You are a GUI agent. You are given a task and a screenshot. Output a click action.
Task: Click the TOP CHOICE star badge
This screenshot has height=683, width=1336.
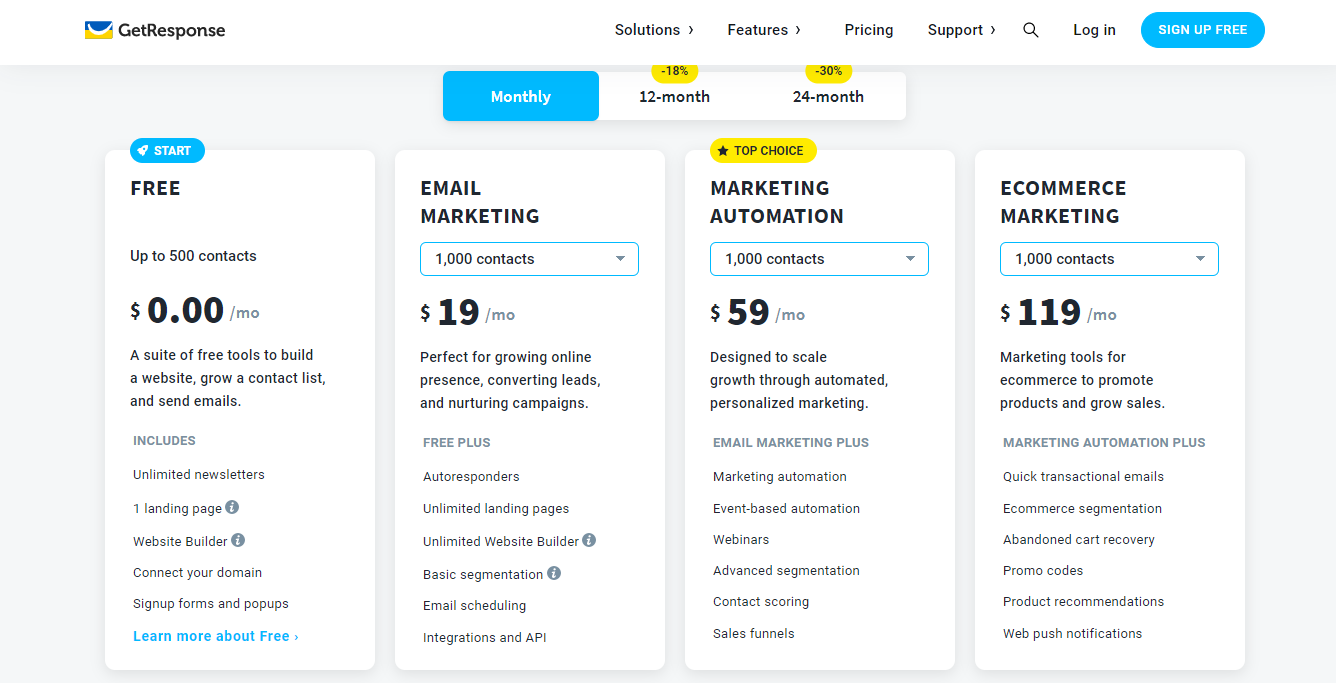[763, 151]
